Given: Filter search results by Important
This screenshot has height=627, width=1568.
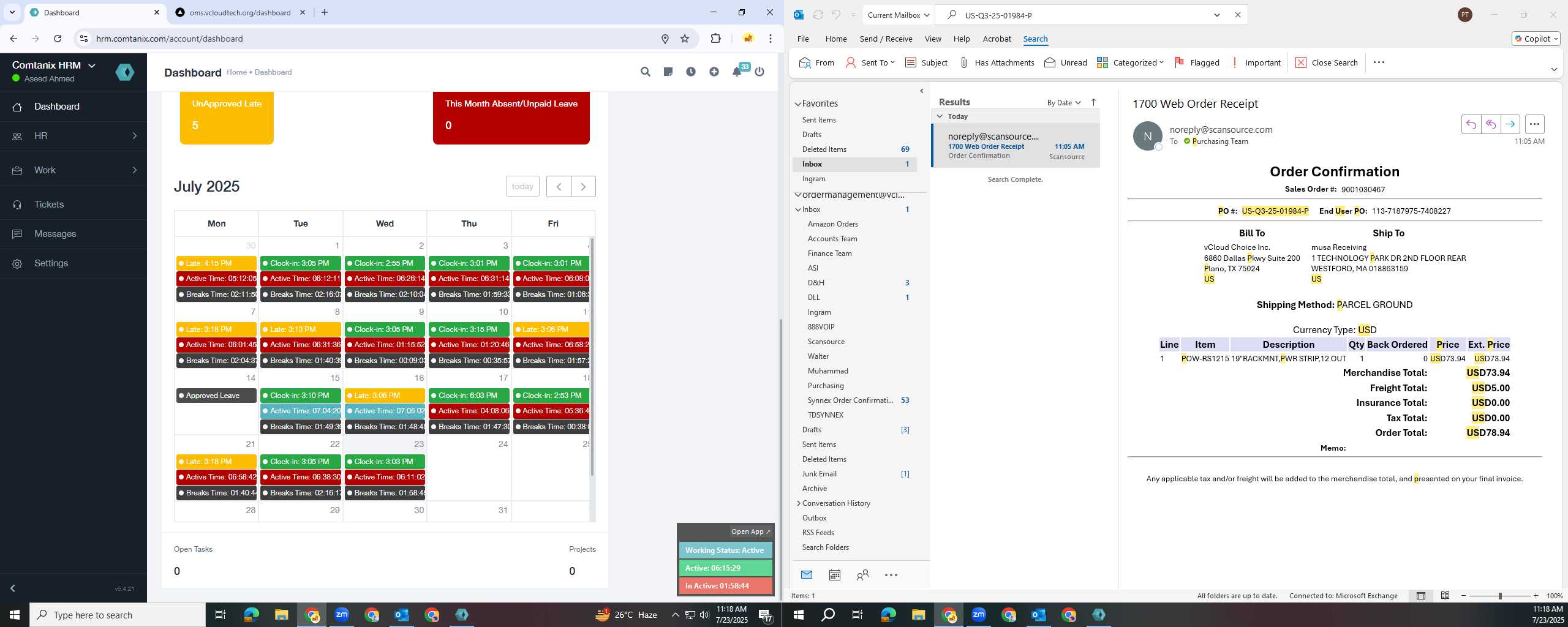Looking at the screenshot, I should pos(1256,62).
